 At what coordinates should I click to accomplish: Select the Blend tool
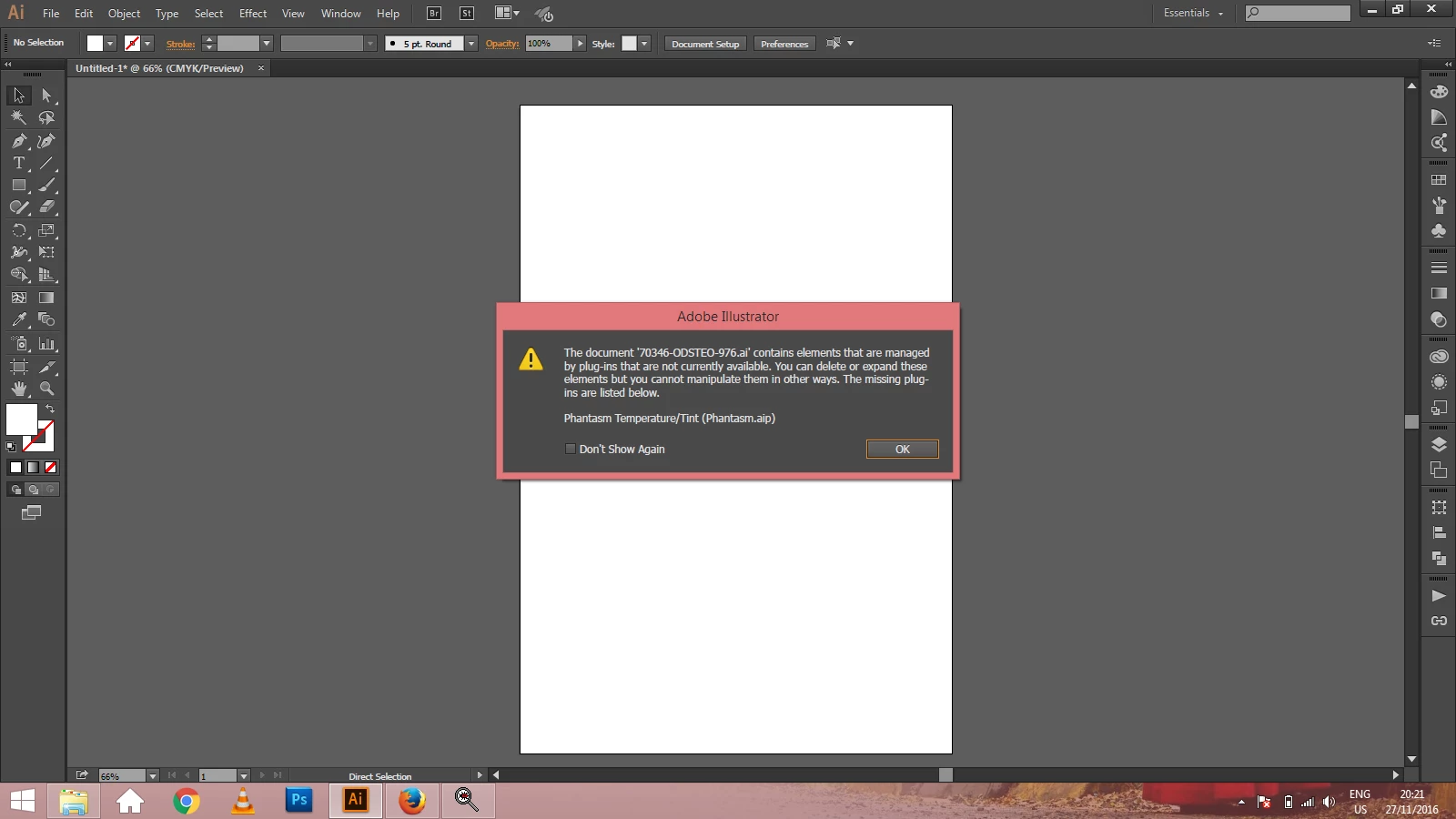click(46, 319)
